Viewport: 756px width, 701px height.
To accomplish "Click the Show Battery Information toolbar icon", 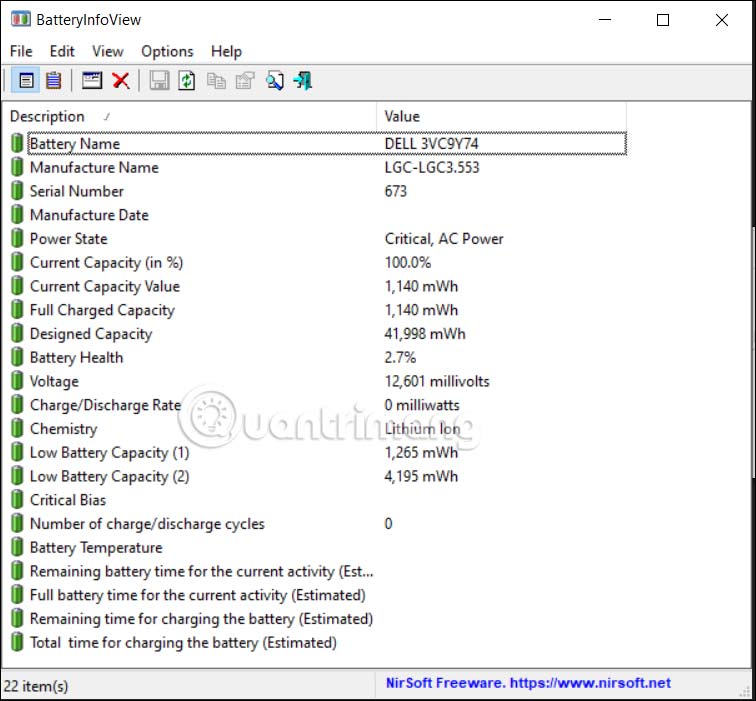I will (x=26, y=80).
